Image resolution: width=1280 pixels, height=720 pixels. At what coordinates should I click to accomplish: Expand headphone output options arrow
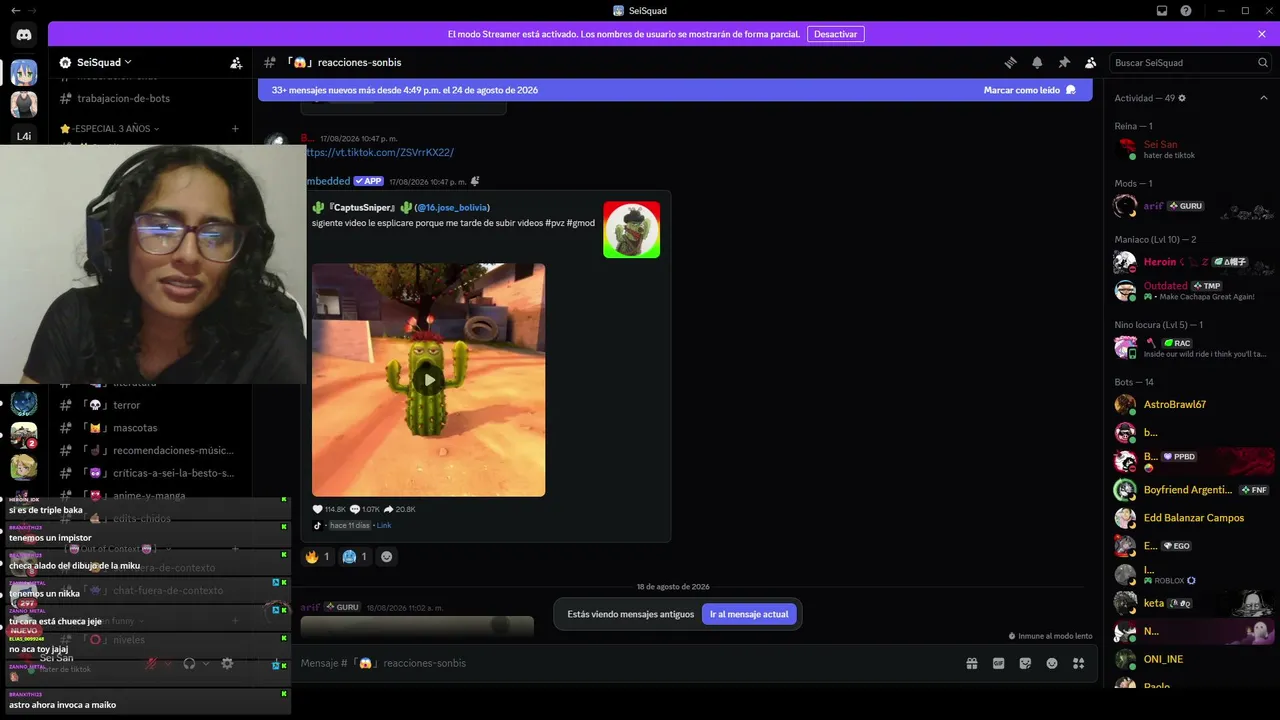point(206,663)
